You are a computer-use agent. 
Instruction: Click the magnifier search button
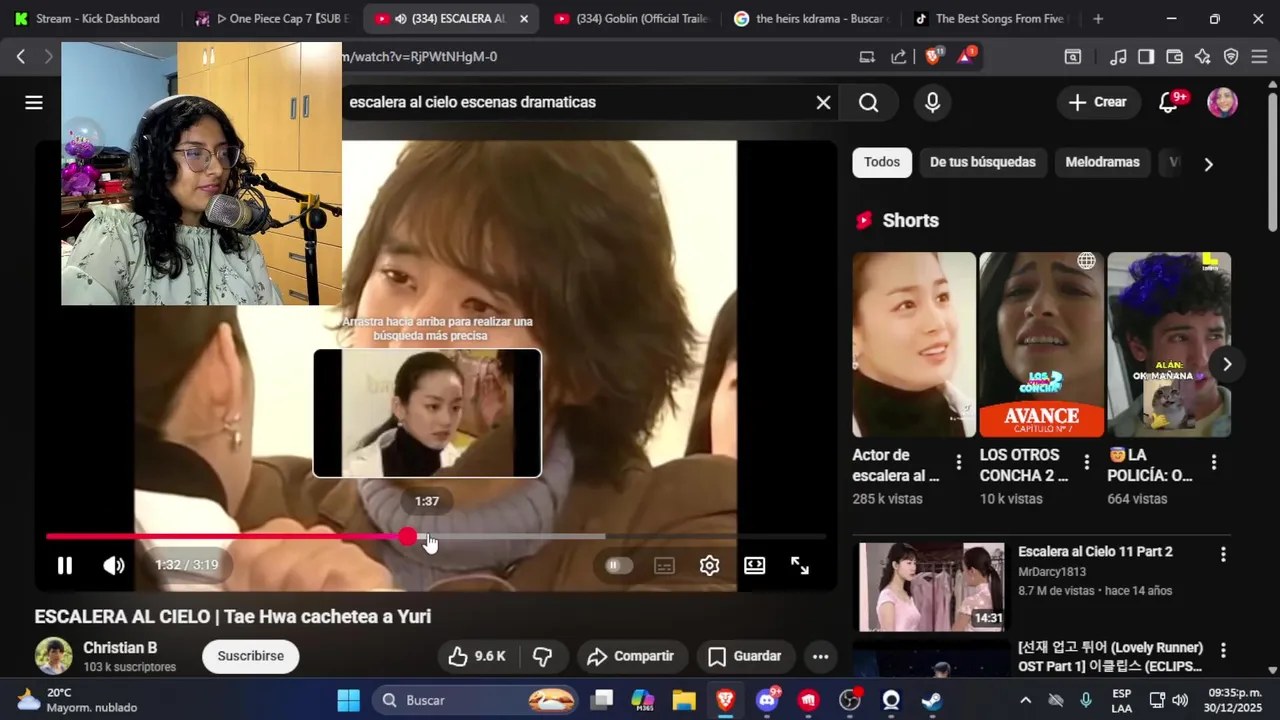coord(868,102)
